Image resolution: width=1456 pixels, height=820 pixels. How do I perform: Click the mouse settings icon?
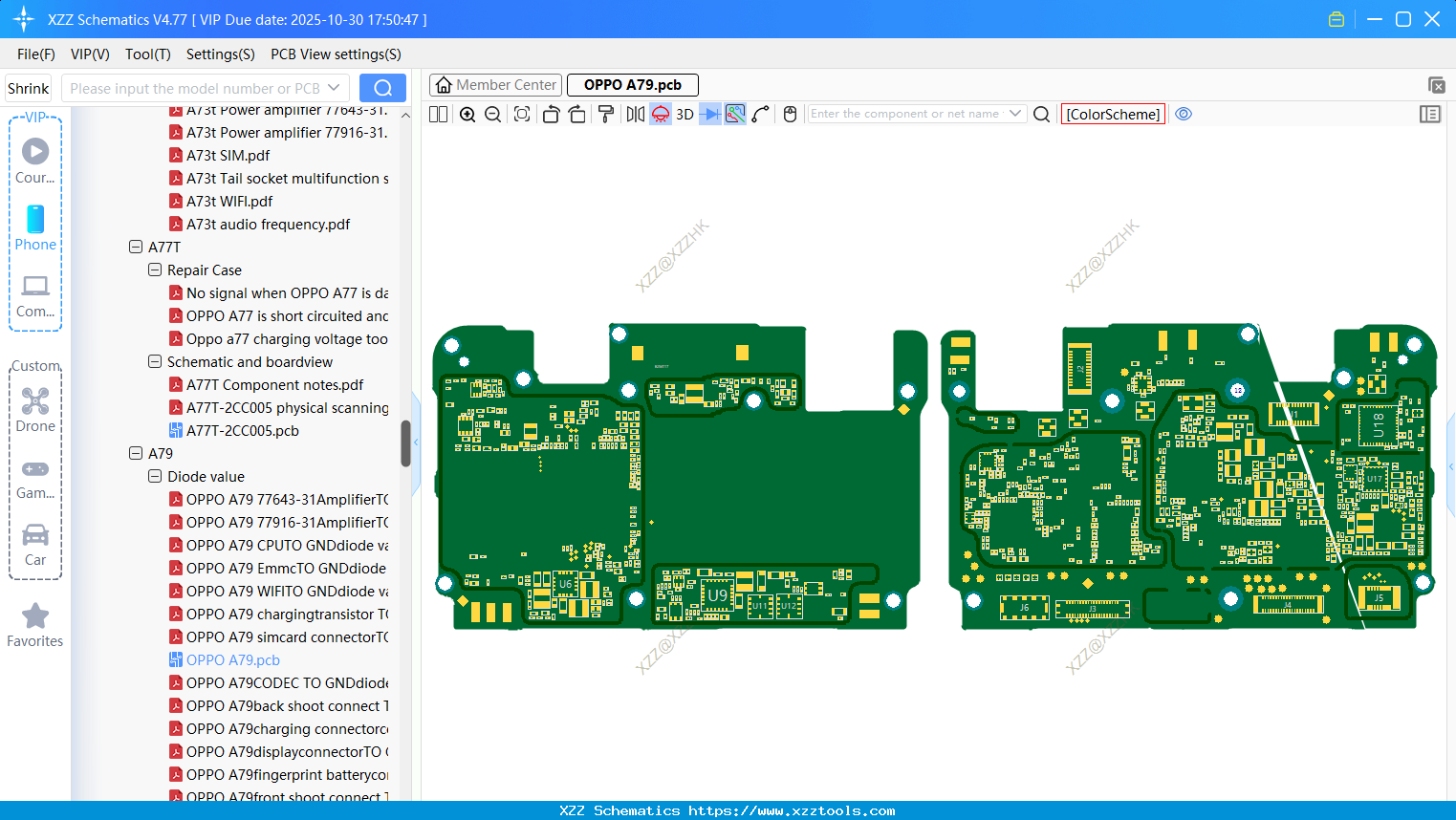click(x=790, y=115)
